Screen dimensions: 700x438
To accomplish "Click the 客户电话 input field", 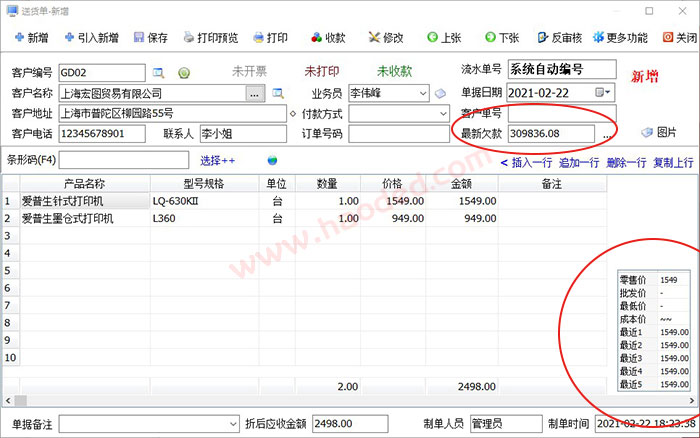I will (x=102, y=134).
